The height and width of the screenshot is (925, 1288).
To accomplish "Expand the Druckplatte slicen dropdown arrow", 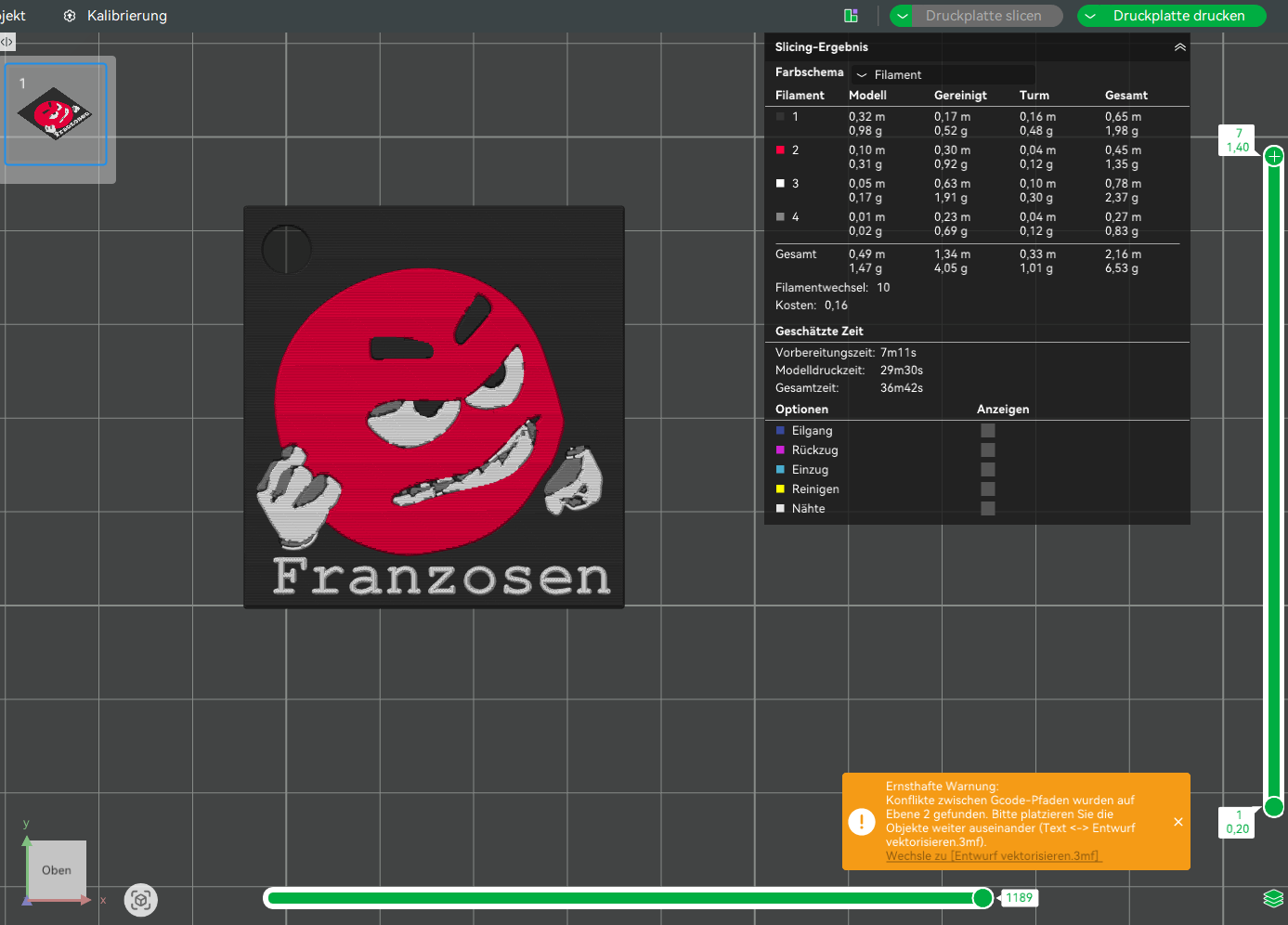I will tap(903, 16).
